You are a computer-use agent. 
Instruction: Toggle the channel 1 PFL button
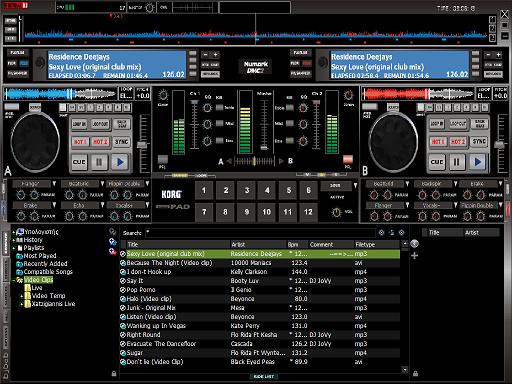pyautogui.click(x=163, y=159)
